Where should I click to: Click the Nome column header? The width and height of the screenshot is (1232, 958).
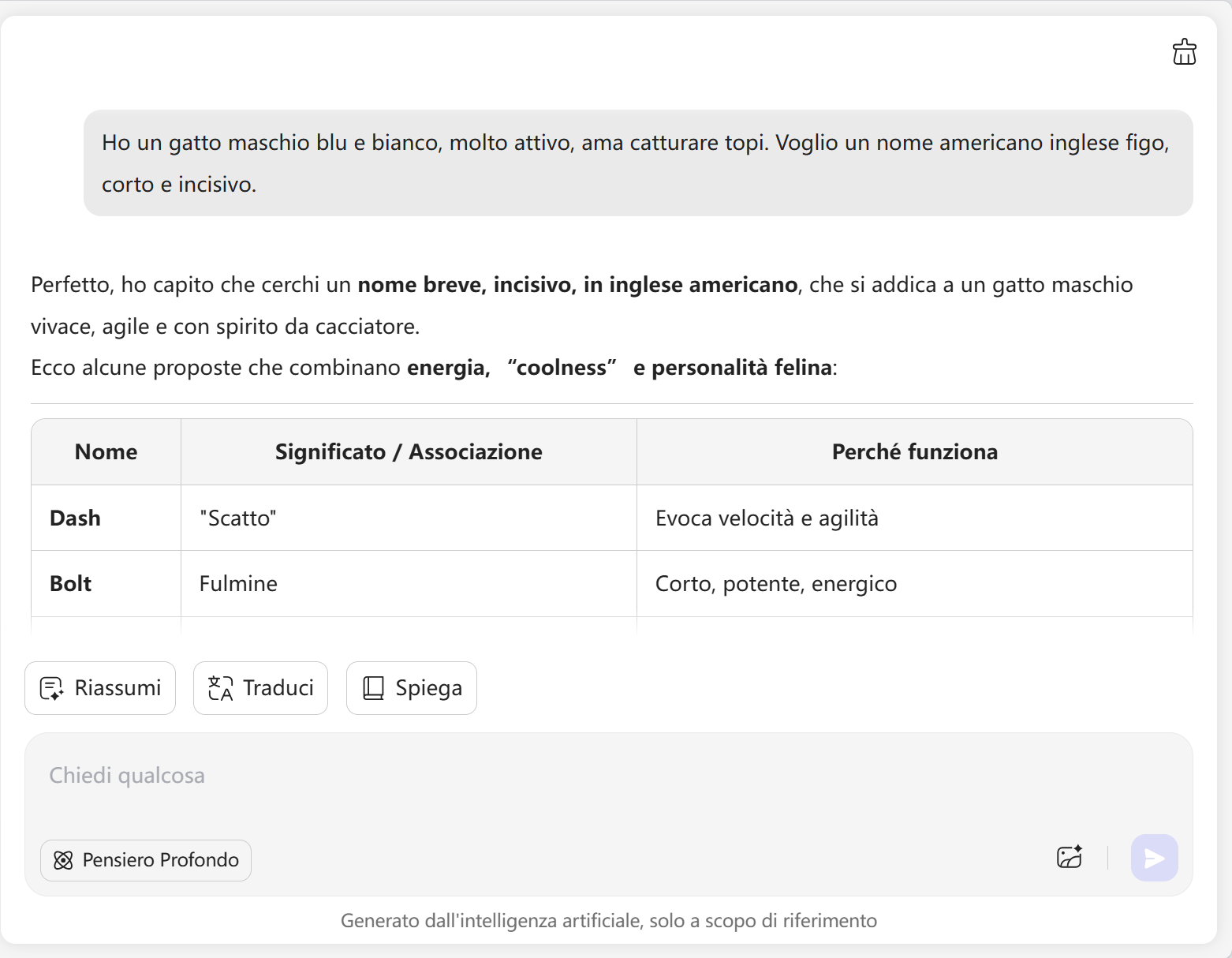[x=106, y=452]
